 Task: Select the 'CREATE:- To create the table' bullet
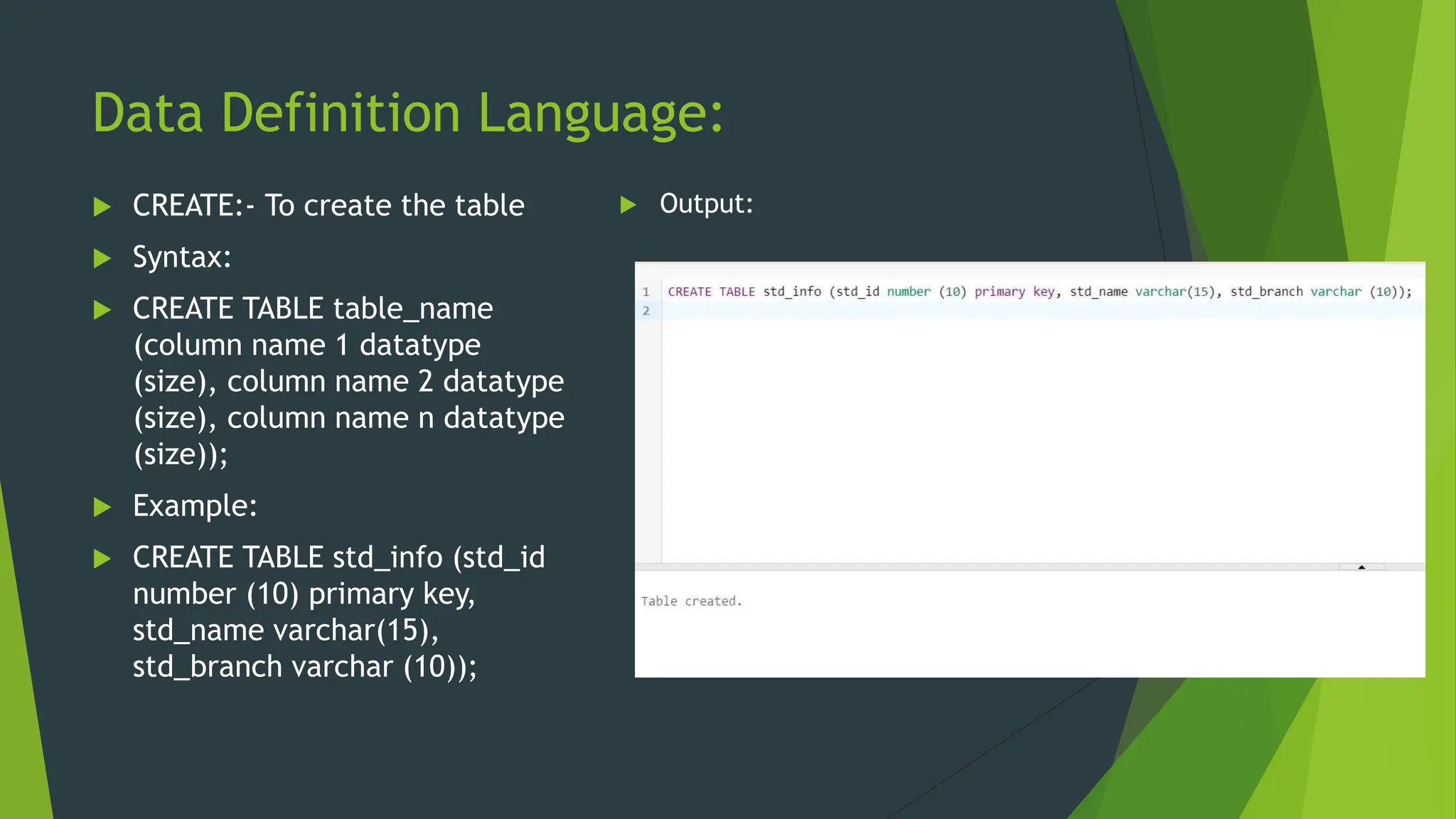click(x=328, y=205)
